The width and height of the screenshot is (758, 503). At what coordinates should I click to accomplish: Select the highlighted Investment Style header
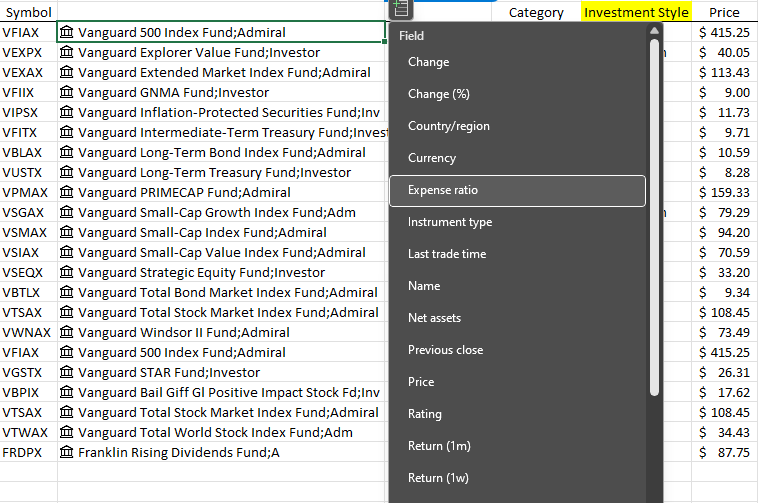click(x=636, y=12)
